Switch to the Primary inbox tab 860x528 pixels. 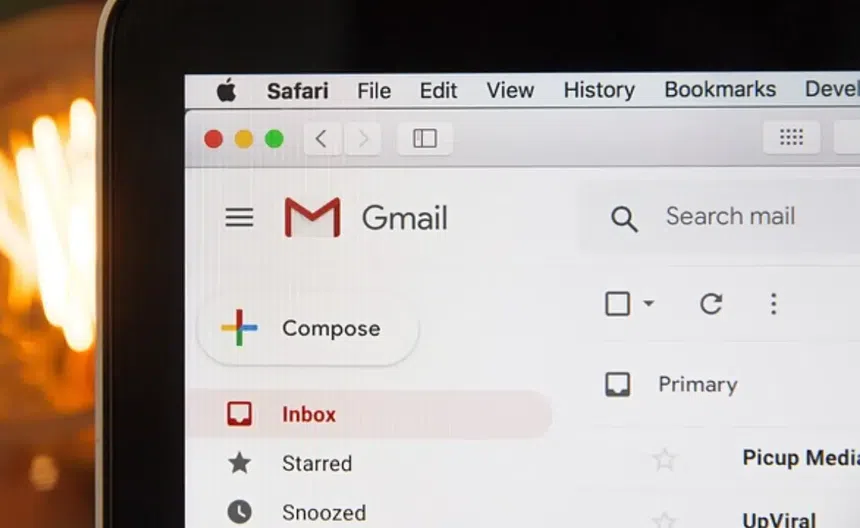[x=696, y=385]
